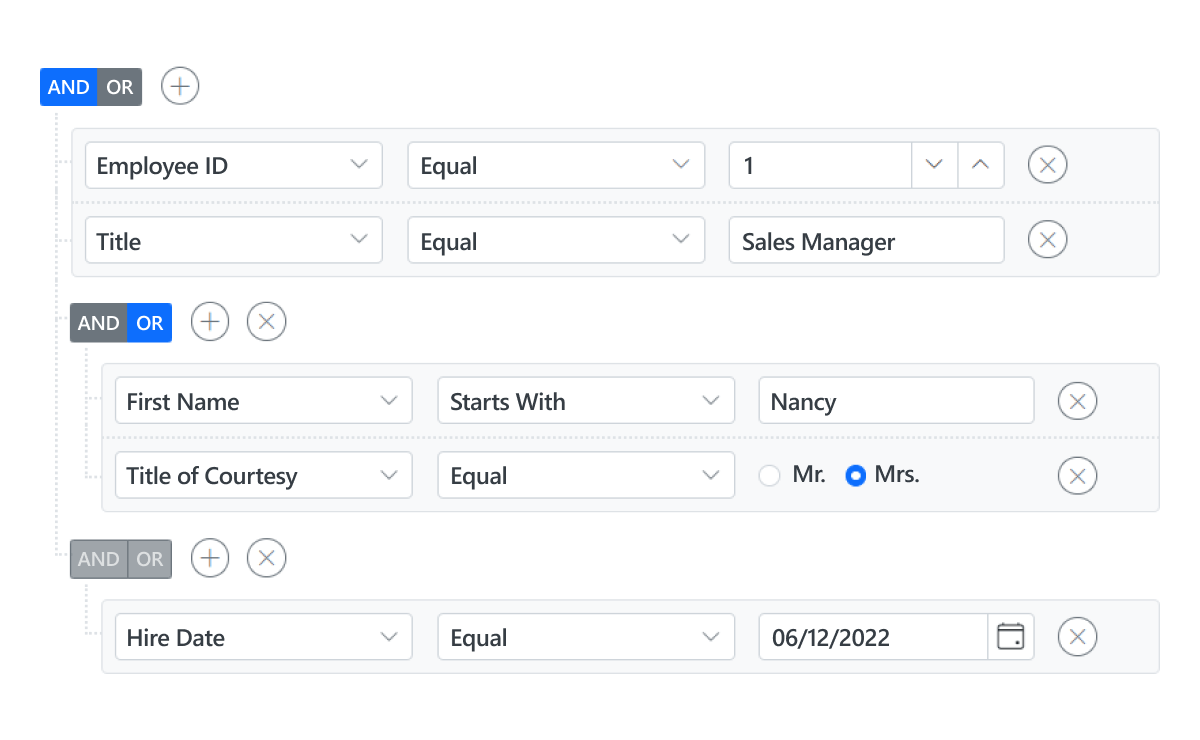Image resolution: width=1200 pixels, height=740 pixels.
Task: Increment Employee ID with the up stepper arrow
Action: (x=981, y=165)
